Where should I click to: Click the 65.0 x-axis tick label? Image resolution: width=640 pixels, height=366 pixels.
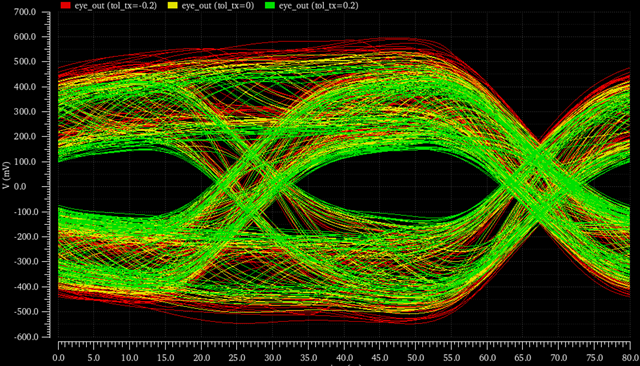523,358
